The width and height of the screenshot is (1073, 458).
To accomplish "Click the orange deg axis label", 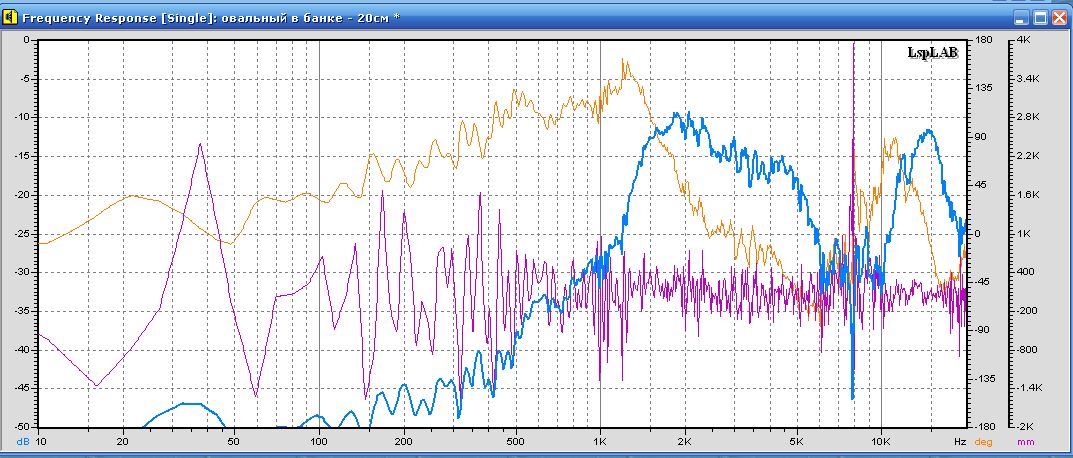I will (984, 442).
